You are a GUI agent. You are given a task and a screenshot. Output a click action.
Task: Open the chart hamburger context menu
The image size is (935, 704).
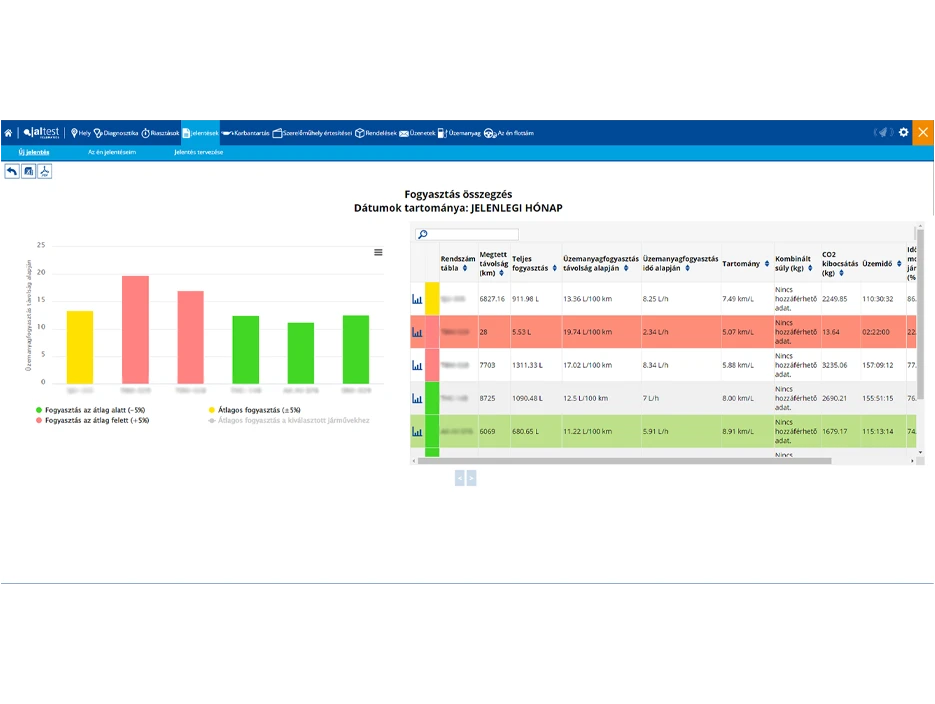(x=378, y=252)
